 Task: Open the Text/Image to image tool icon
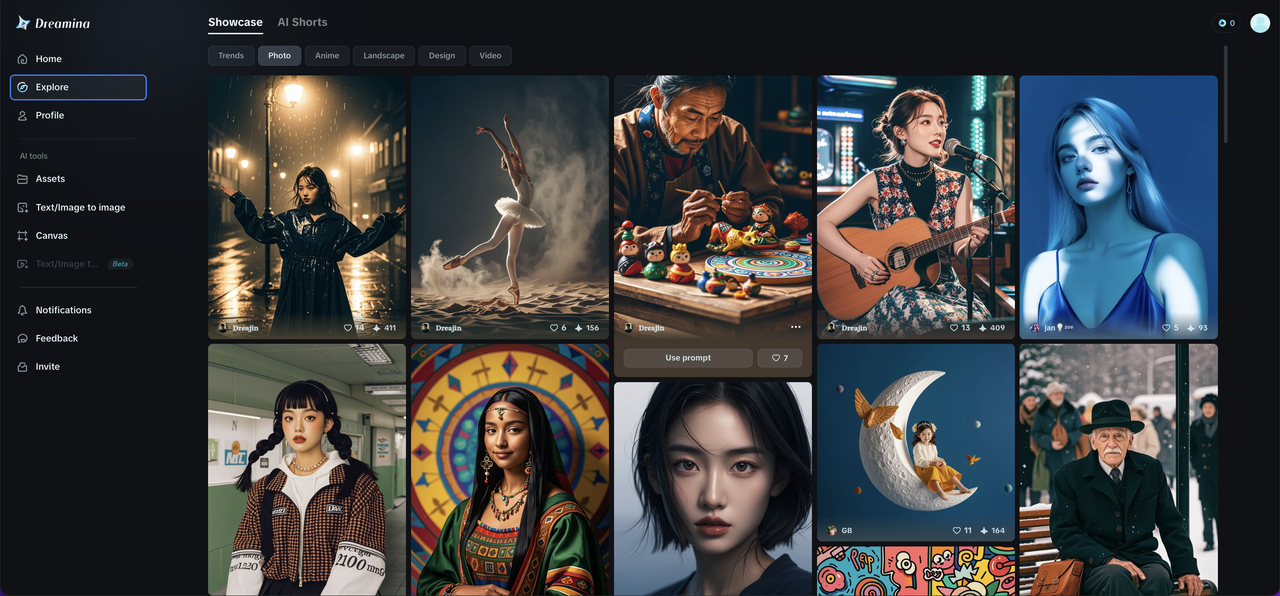[x=22, y=207]
